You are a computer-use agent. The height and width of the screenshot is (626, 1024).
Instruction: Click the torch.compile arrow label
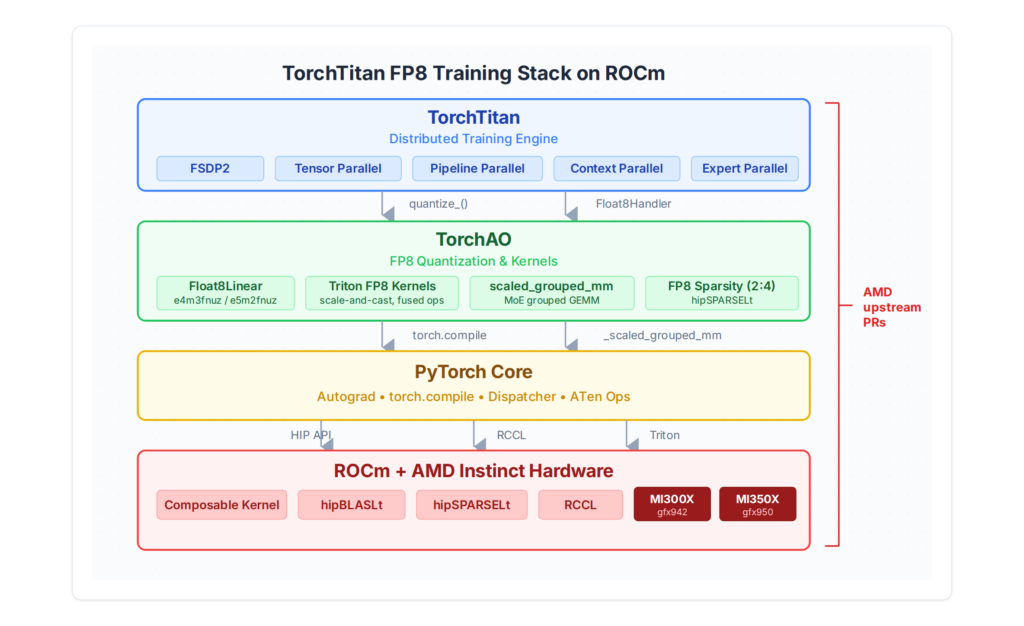[449, 335]
